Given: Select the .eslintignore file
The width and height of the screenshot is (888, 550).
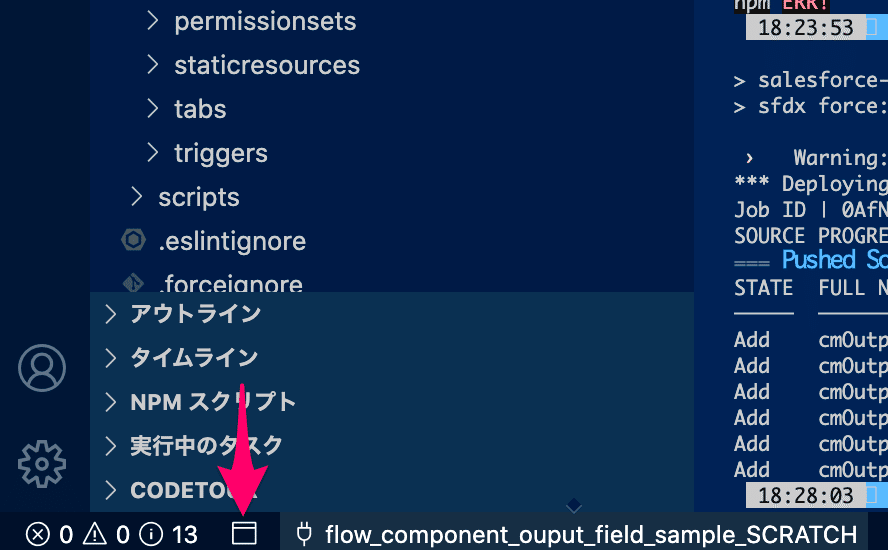Looking at the screenshot, I should click(x=232, y=241).
